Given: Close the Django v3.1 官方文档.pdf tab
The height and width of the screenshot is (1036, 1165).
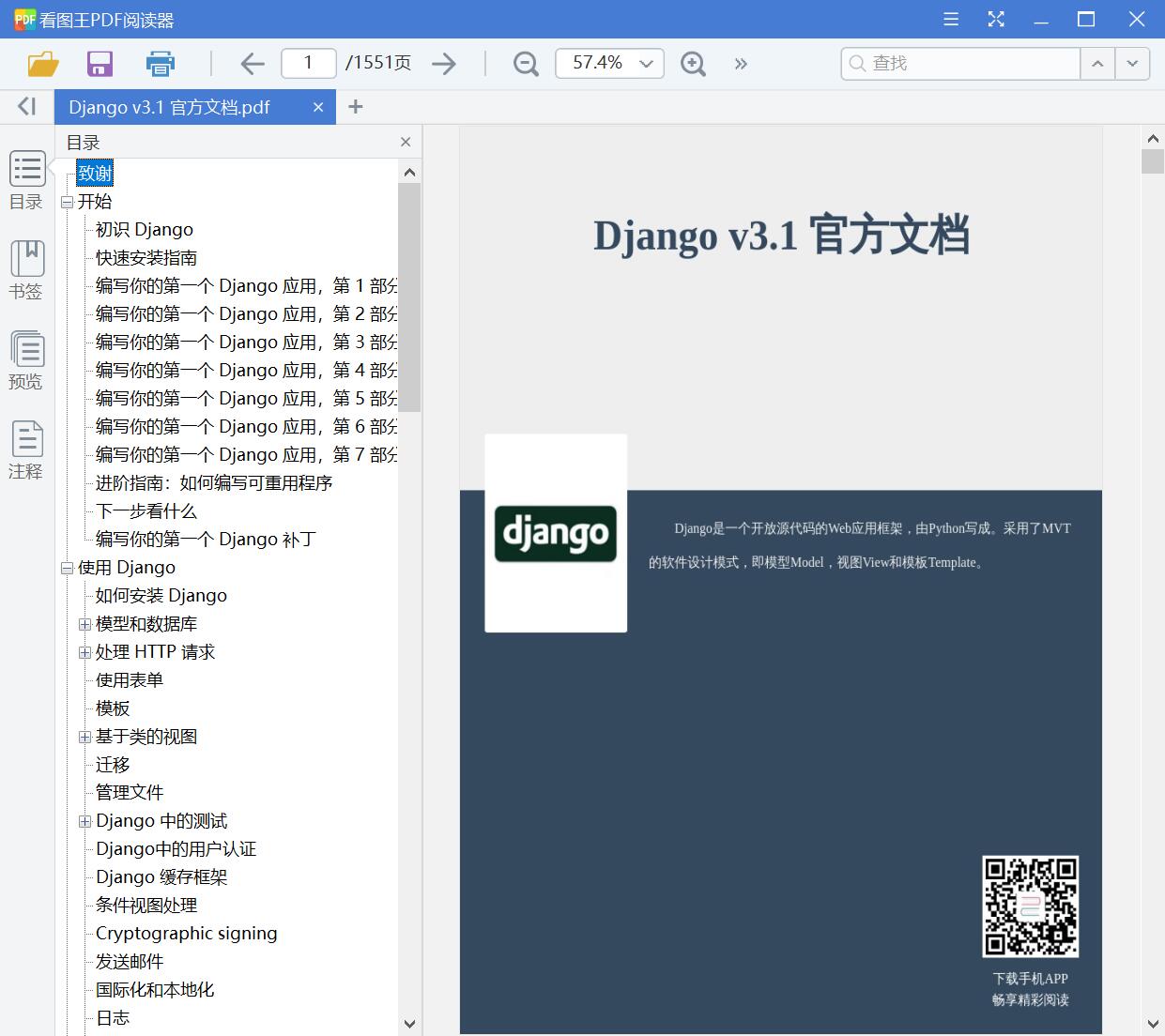Looking at the screenshot, I should pyautogui.click(x=318, y=107).
